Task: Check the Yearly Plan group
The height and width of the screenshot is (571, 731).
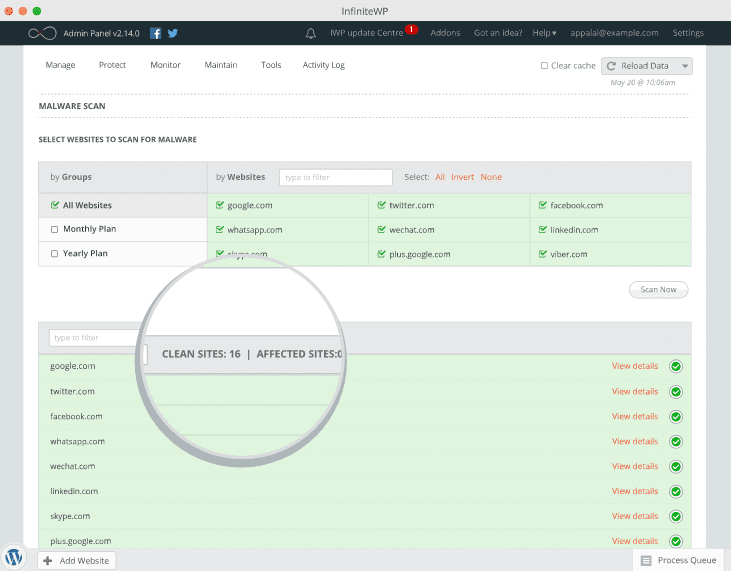Action: pyautogui.click(x=55, y=254)
